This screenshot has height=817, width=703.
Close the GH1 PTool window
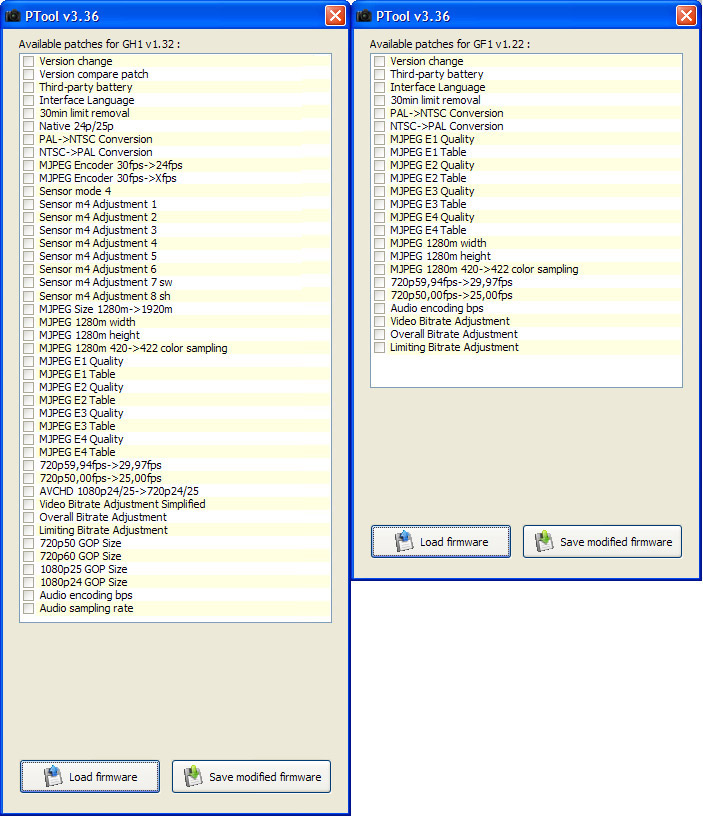(335, 16)
